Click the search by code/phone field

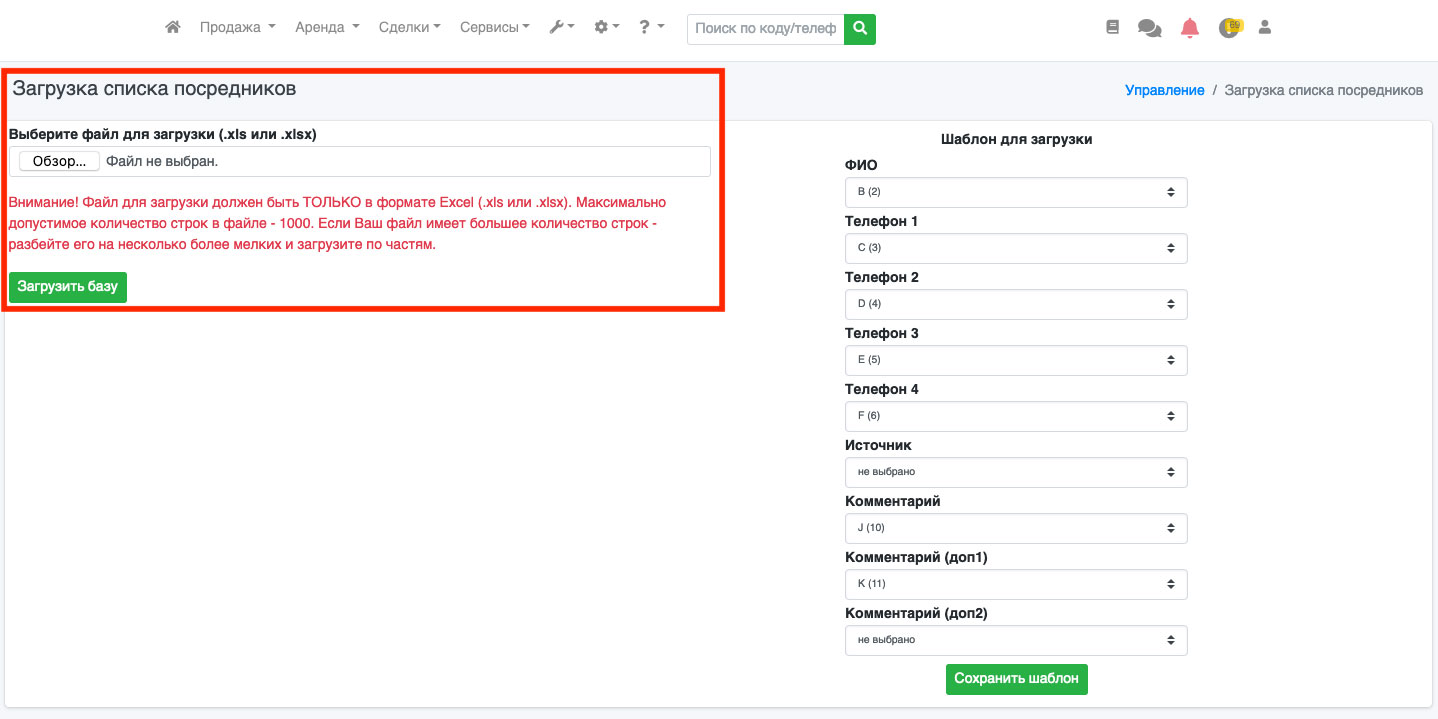(765, 29)
